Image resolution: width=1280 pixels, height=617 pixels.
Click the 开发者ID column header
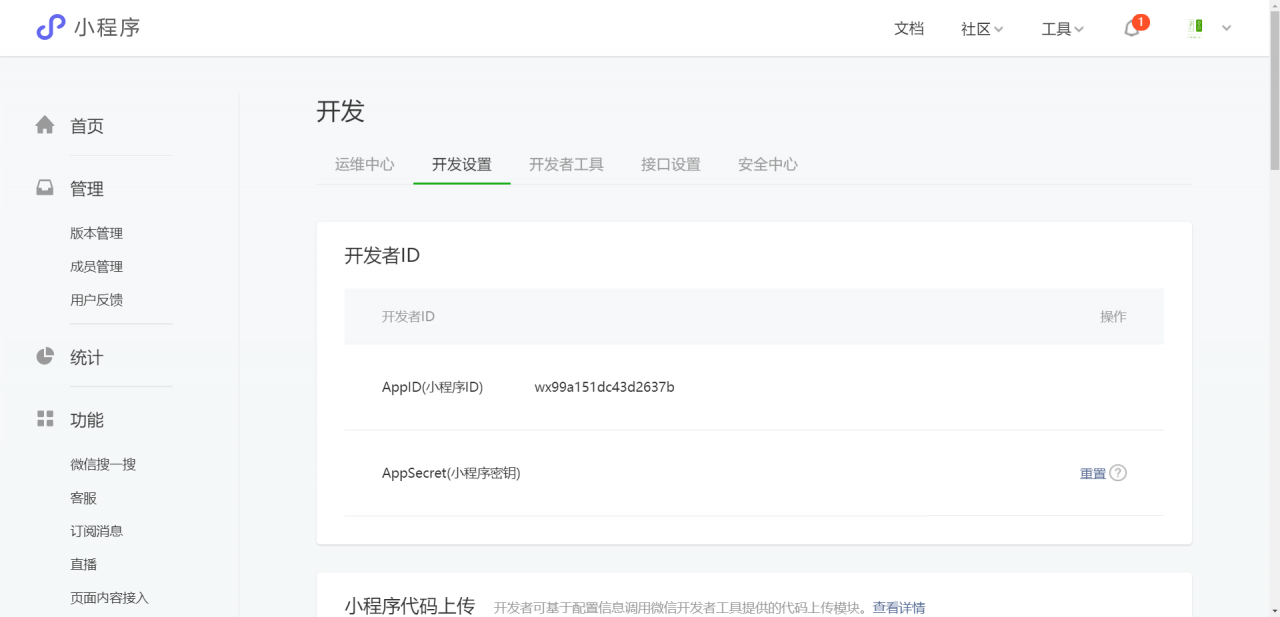click(x=408, y=316)
